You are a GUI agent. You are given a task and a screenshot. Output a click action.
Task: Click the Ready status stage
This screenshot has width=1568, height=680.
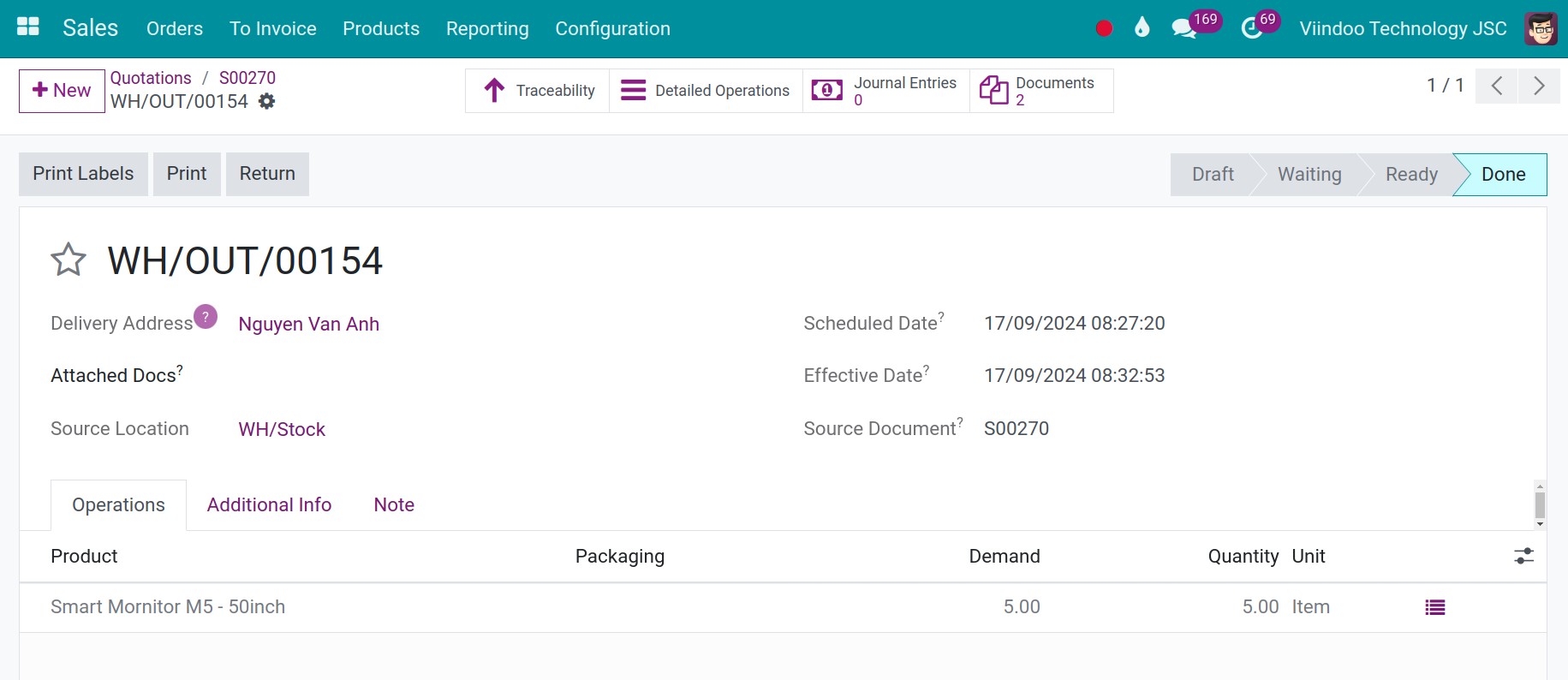click(x=1411, y=175)
